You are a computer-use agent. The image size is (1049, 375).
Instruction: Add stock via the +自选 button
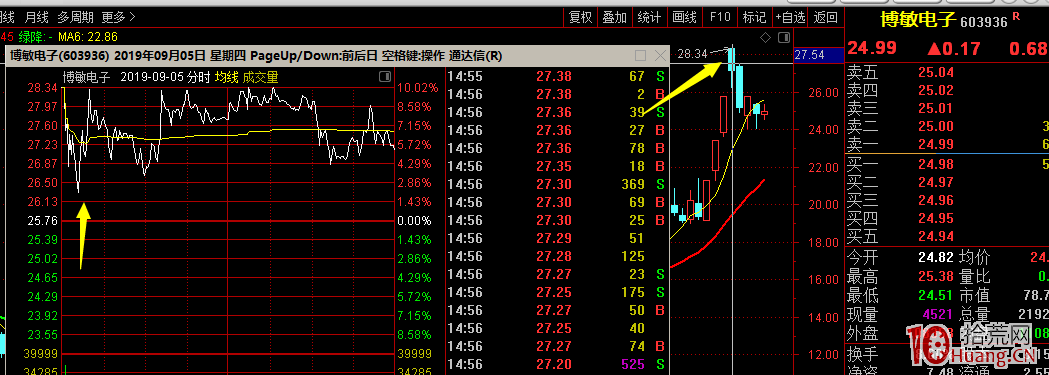(791, 17)
